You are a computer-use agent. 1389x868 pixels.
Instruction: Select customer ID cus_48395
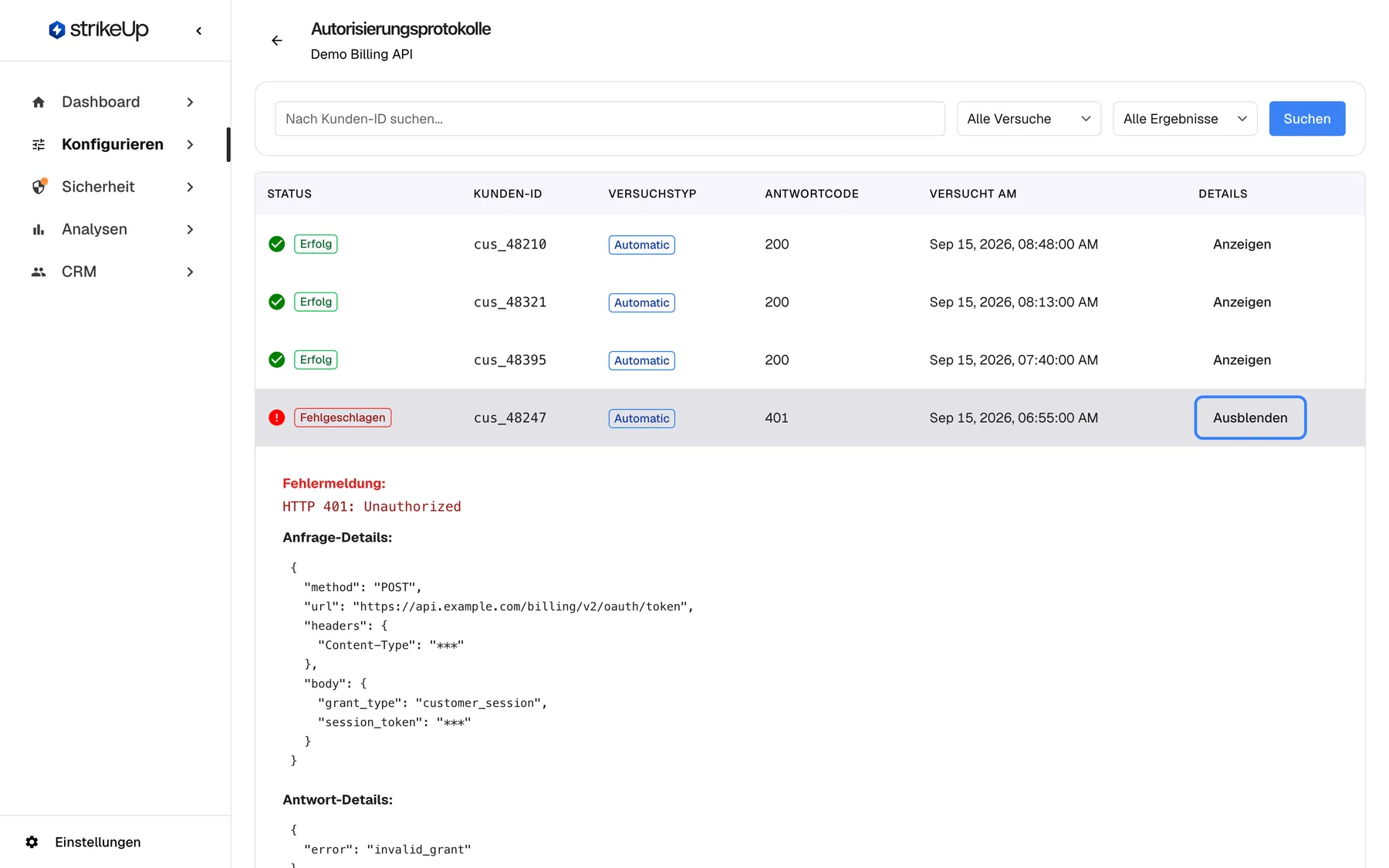tap(510, 360)
